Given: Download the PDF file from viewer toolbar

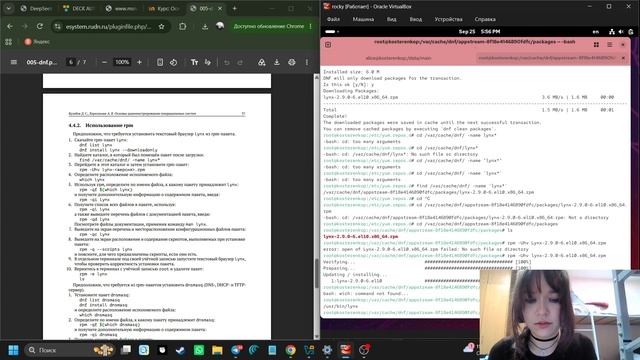Looking at the screenshot, I should (277, 62).
